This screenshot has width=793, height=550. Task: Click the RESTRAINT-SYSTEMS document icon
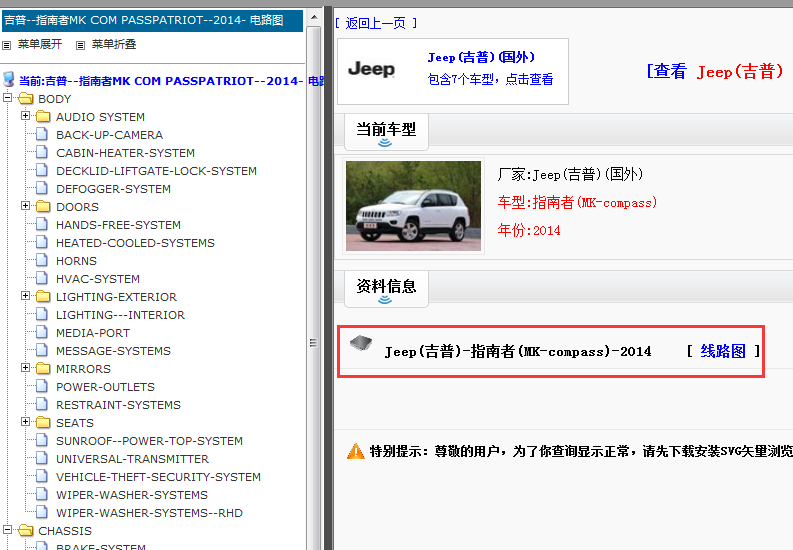pyautogui.click(x=42, y=404)
